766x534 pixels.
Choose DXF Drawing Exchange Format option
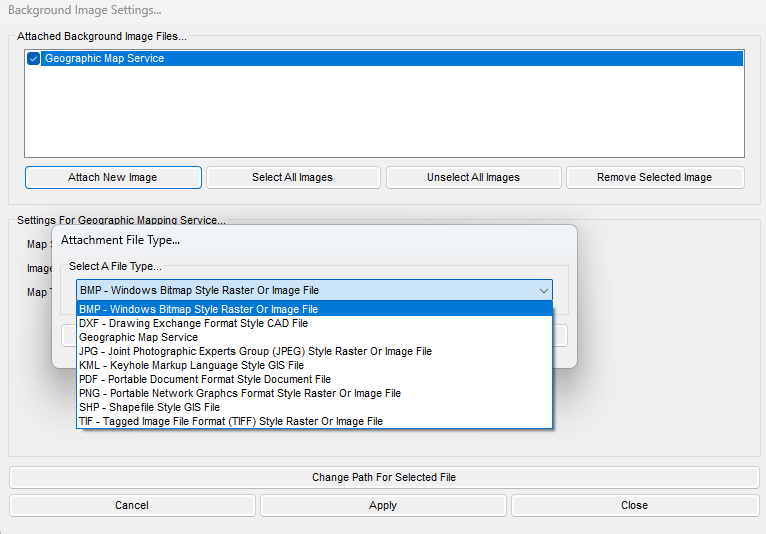click(x=314, y=323)
